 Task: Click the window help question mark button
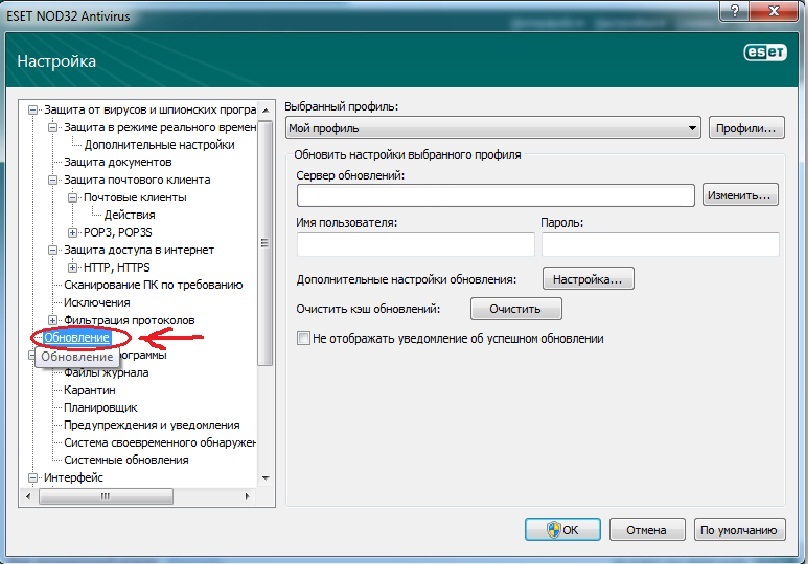tap(735, 10)
